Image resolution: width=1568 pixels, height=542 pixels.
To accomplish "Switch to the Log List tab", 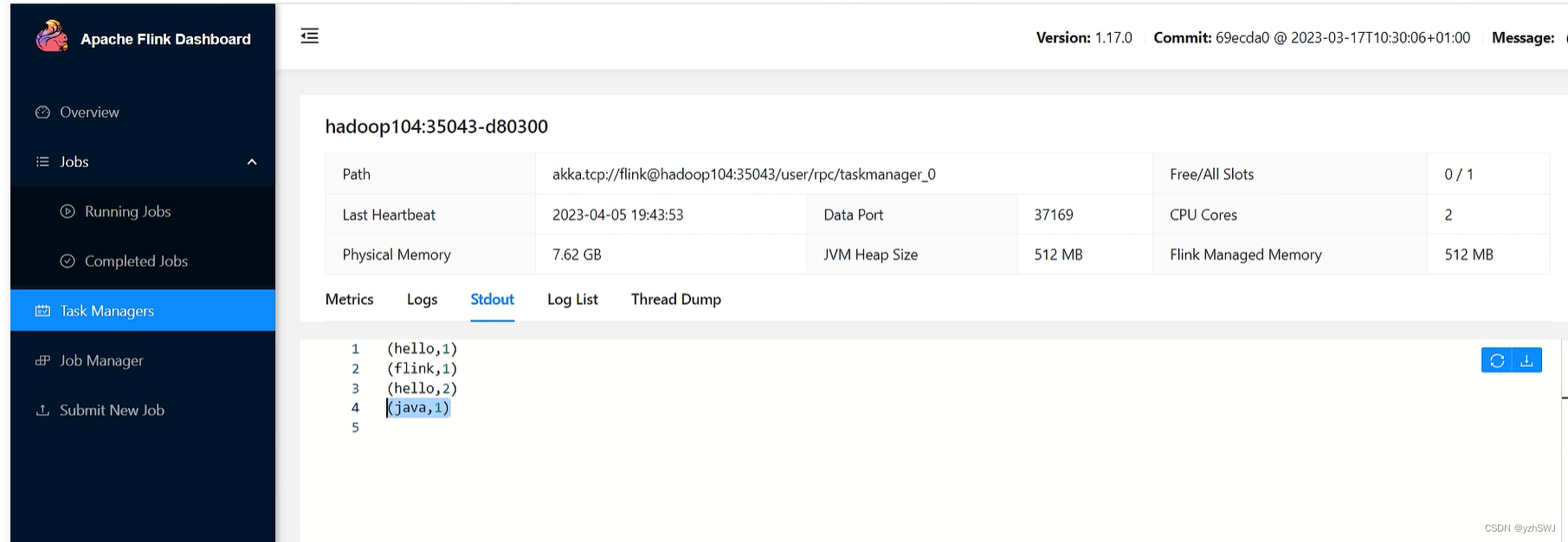I will point(572,299).
